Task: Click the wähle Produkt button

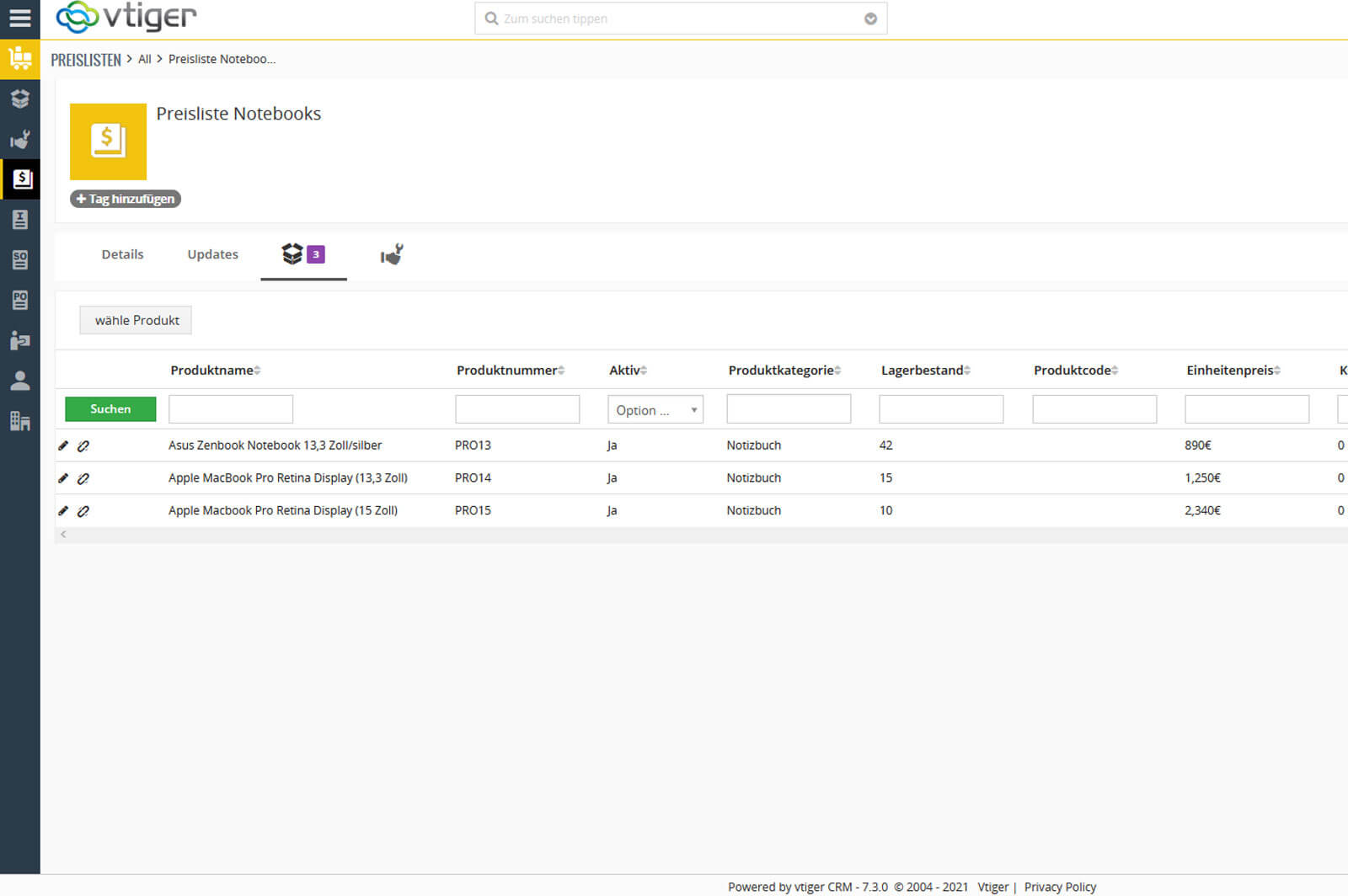Action: 136,320
